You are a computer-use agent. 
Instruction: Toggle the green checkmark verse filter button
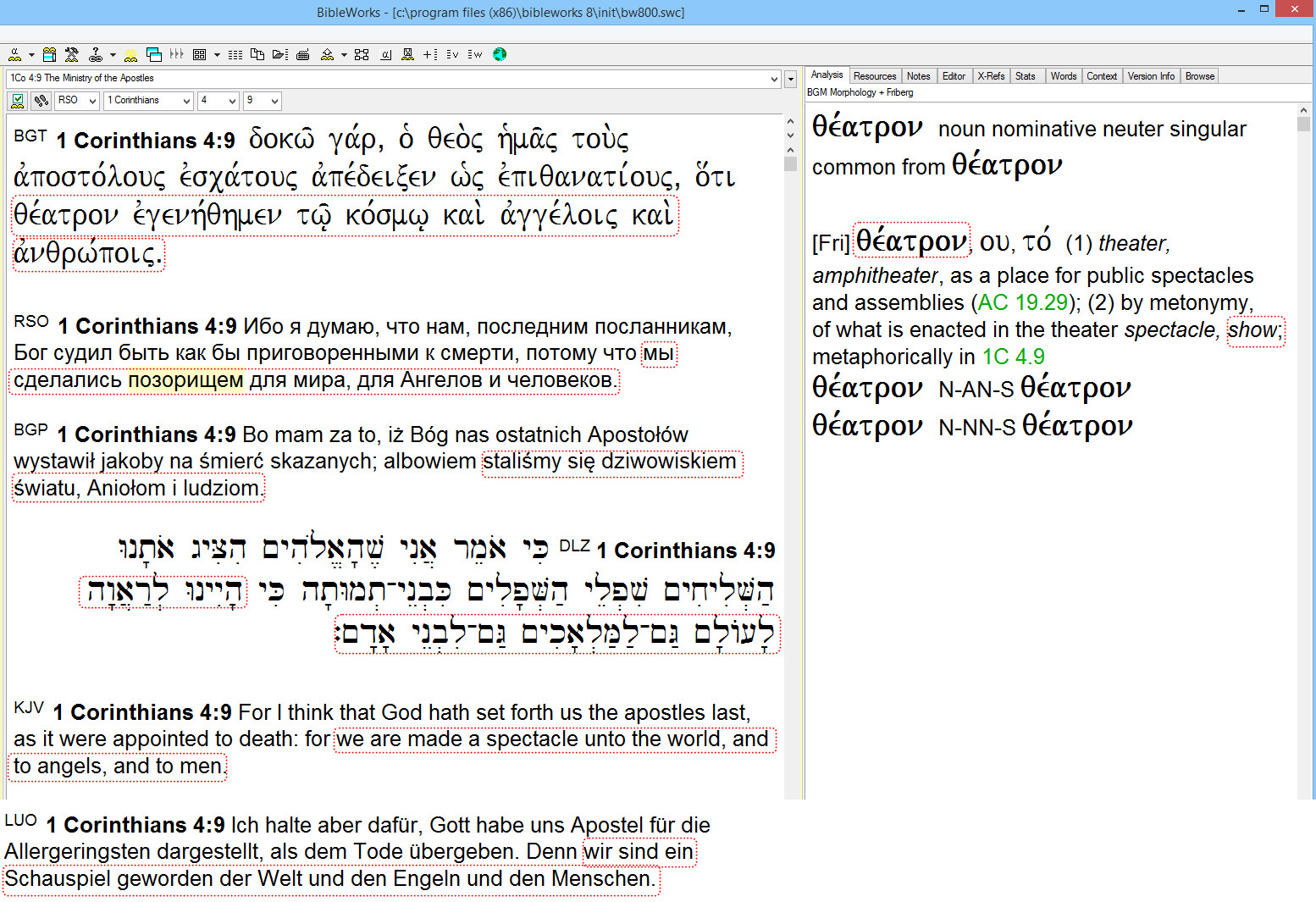[17, 101]
